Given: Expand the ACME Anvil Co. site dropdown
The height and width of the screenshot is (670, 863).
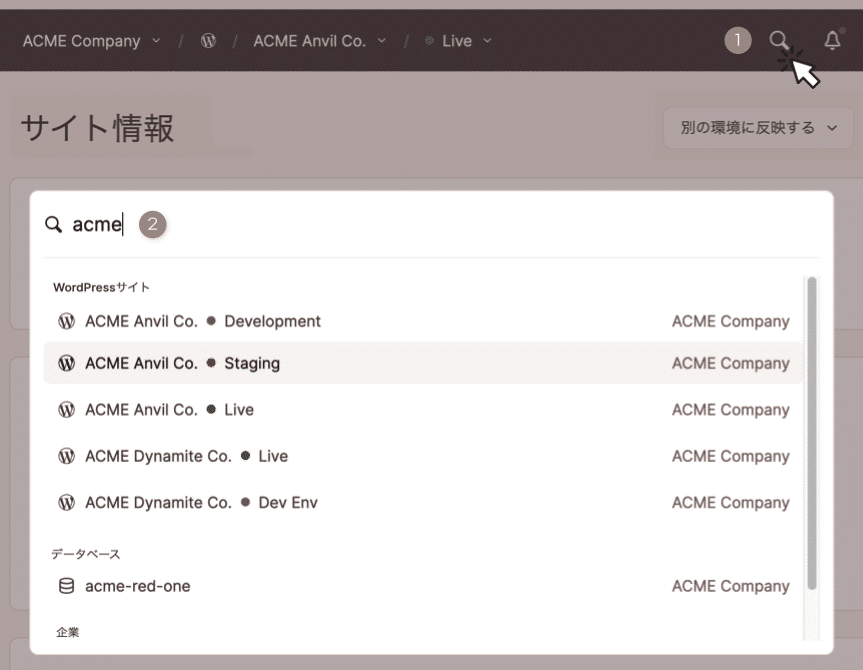Looking at the screenshot, I should click(319, 41).
